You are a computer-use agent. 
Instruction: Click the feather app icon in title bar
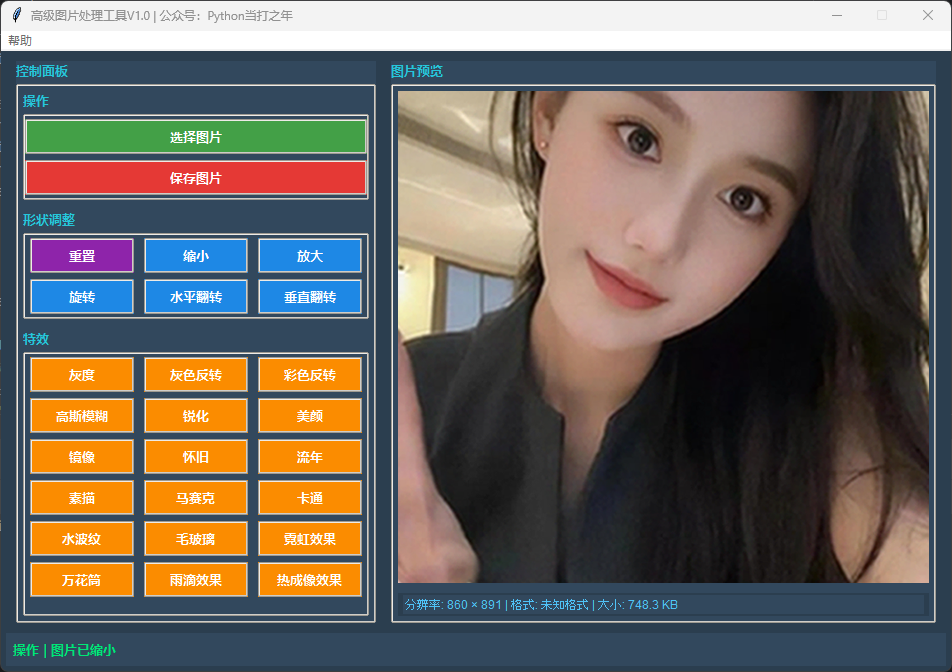[x=17, y=15]
